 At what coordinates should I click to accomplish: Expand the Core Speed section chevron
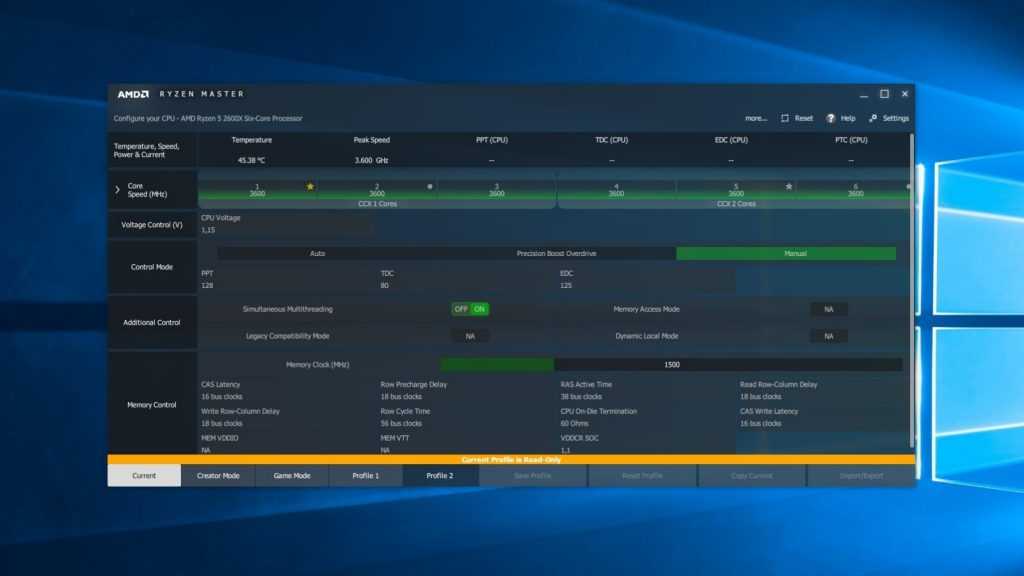tap(118, 189)
